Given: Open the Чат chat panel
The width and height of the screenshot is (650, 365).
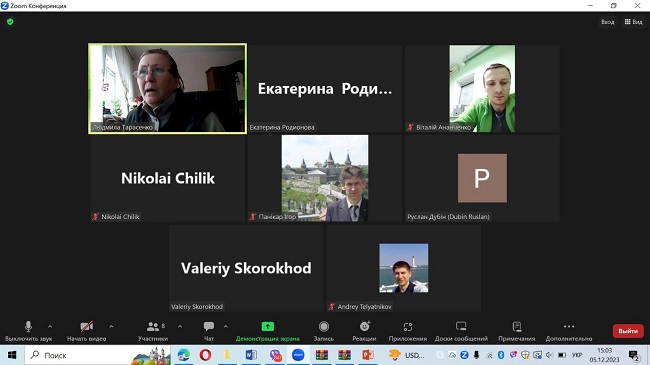Looking at the screenshot, I should point(209,331).
